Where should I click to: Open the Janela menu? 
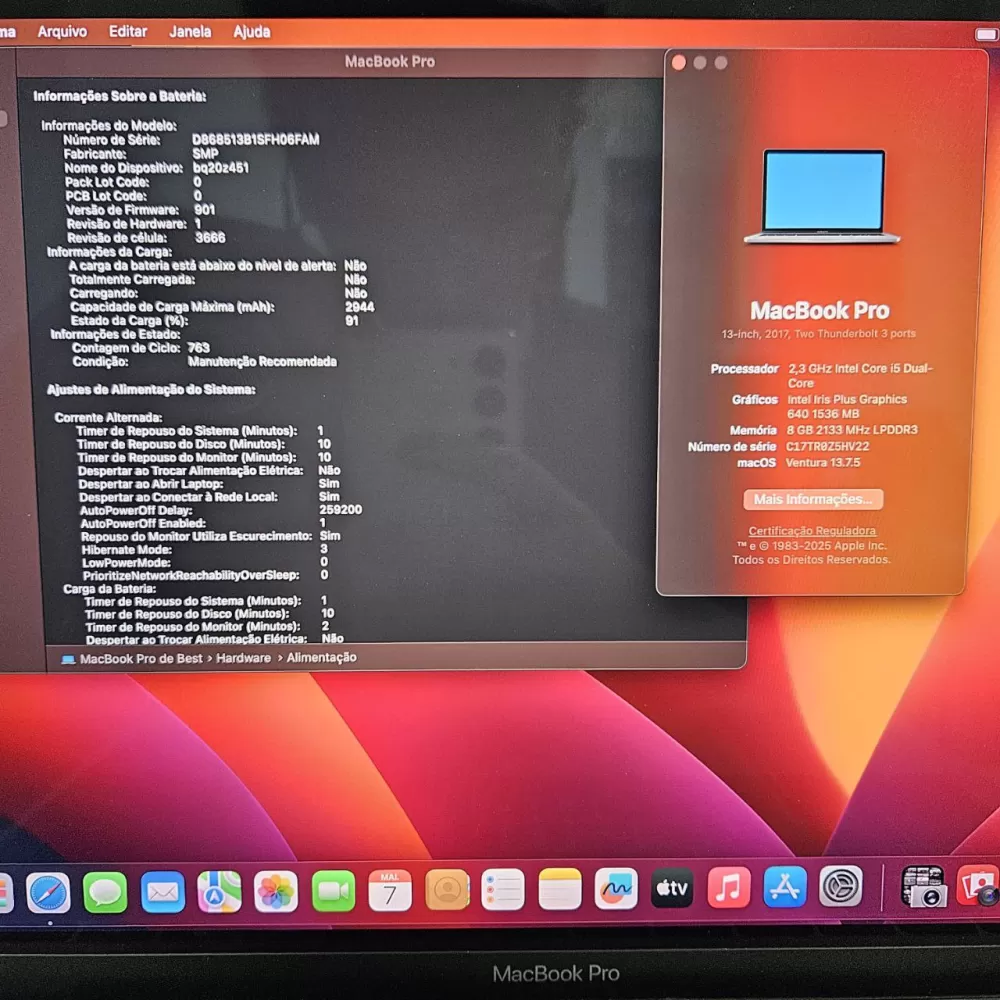pyautogui.click(x=190, y=31)
